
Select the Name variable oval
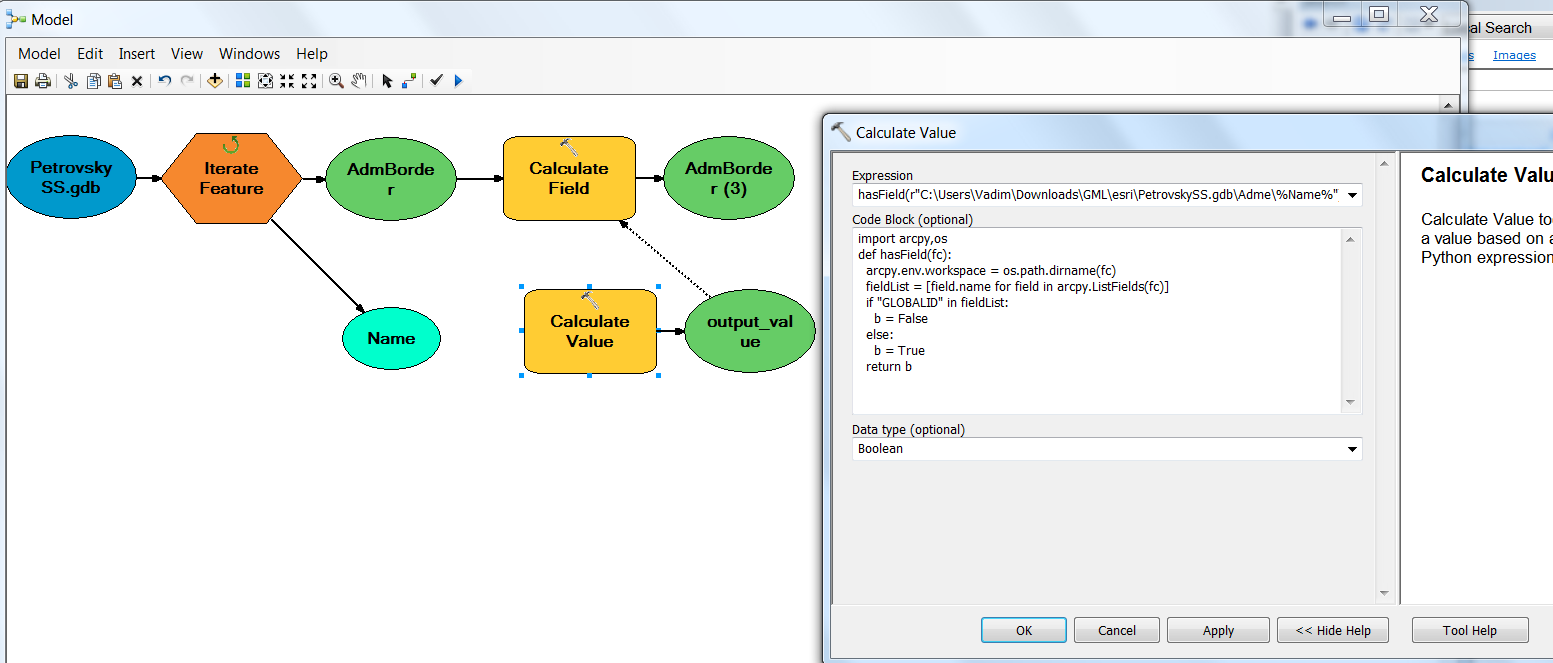click(391, 338)
